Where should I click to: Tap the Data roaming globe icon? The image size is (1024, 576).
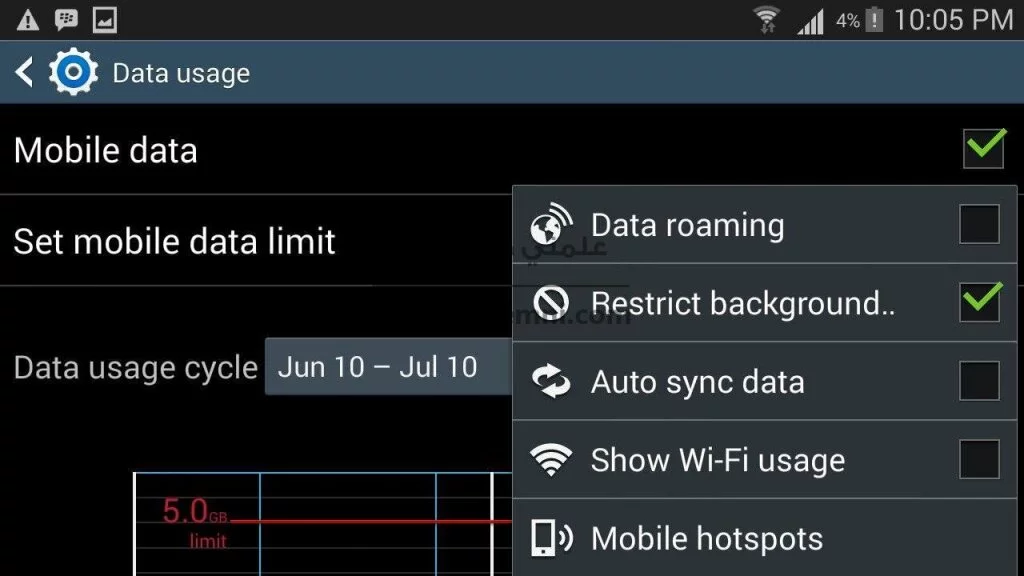coord(551,225)
